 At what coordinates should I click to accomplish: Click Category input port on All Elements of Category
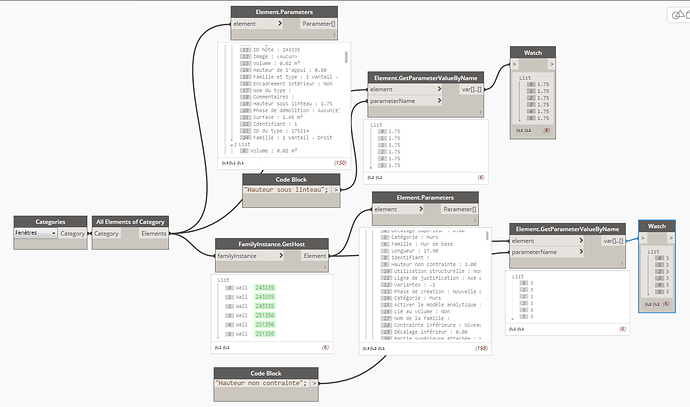pos(106,234)
